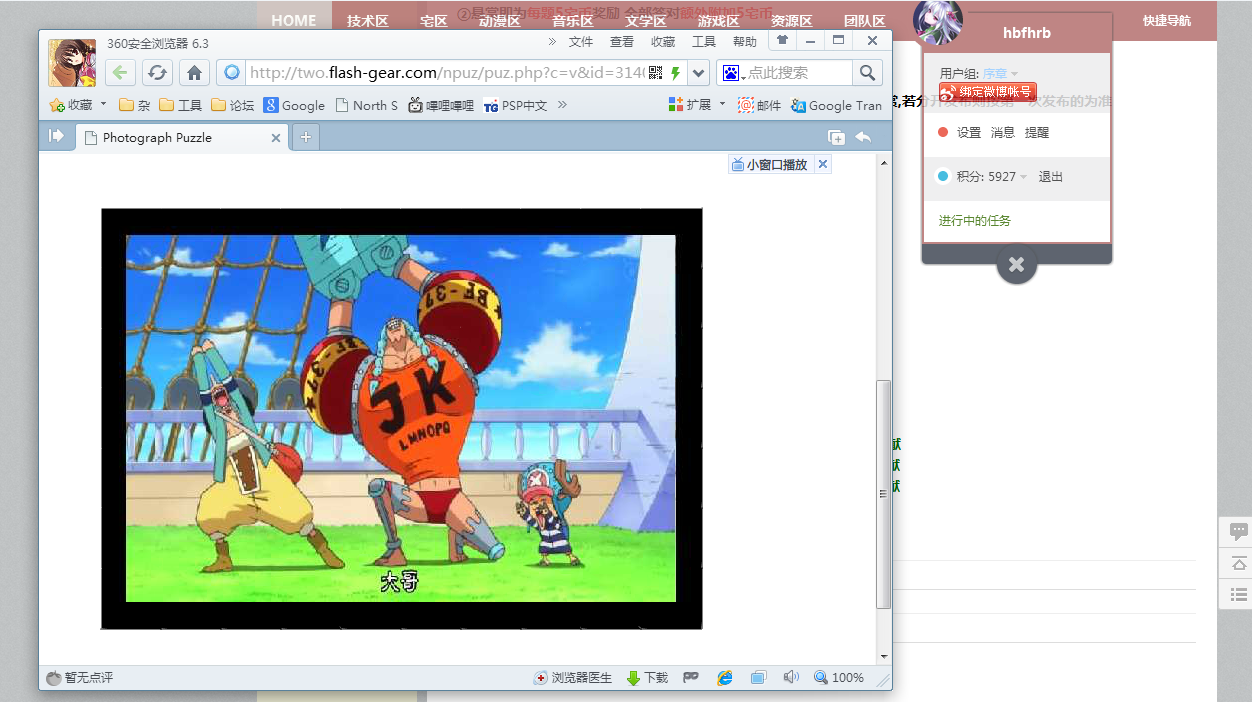Go to the home page icon
The height and width of the screenshot is (702, 1252).
(195, 73)
